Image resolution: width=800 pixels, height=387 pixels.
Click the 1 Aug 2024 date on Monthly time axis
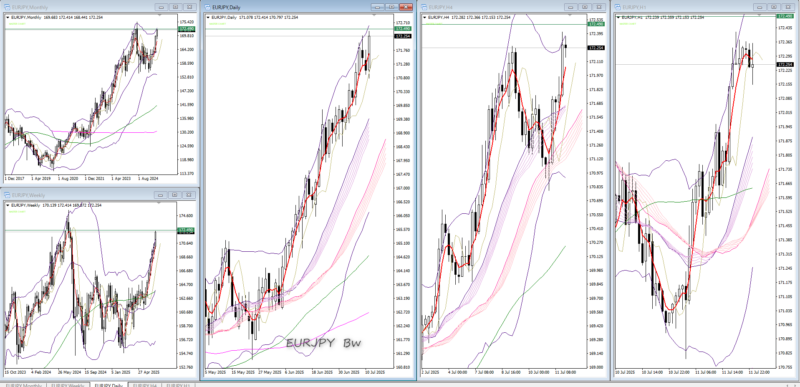click(x=149, y=179)
